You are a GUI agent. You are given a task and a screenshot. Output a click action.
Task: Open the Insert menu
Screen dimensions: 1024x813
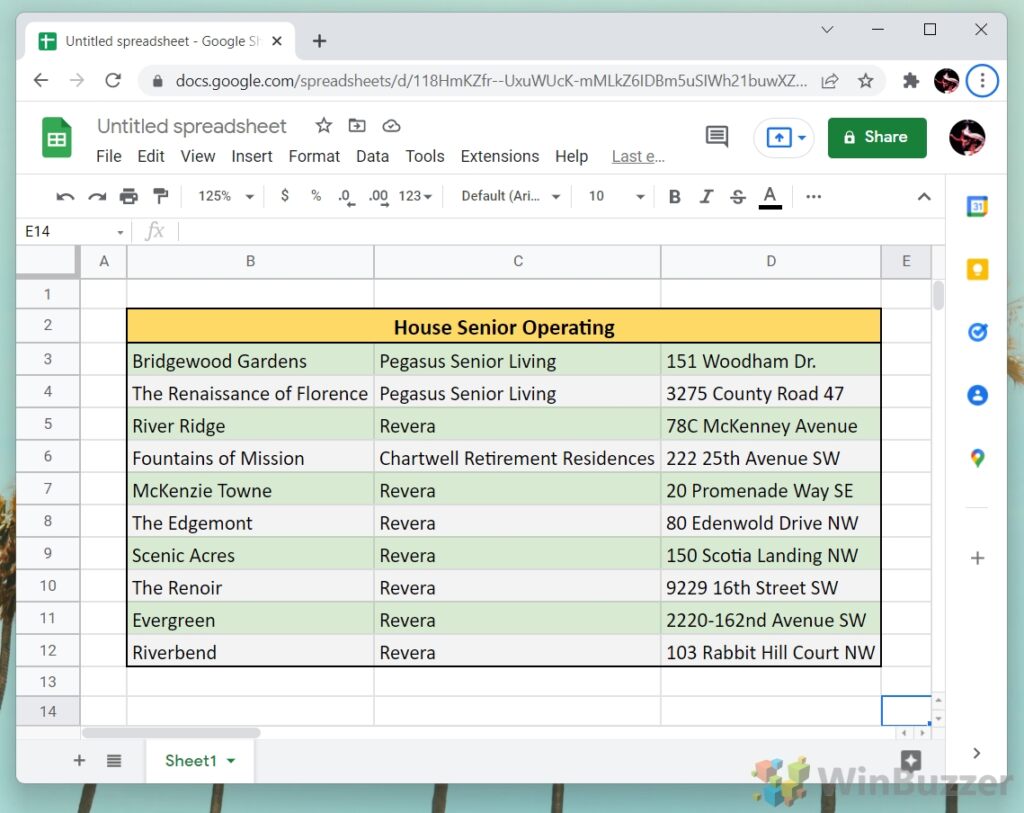pos(252,156)
